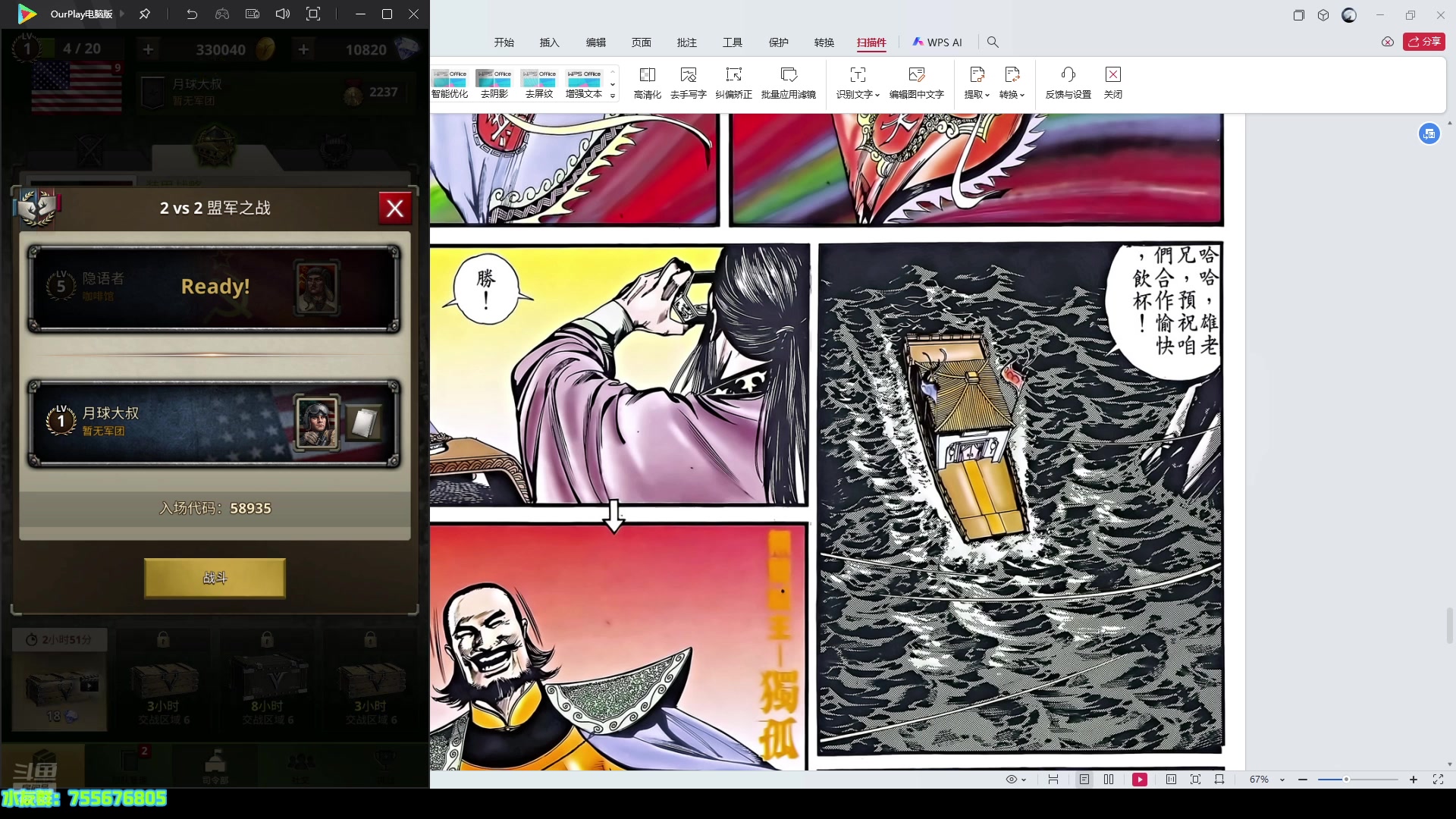Click OurPlay gamepad controller icon
Viewport: 1456px width, 819px height.
[222, 14]
